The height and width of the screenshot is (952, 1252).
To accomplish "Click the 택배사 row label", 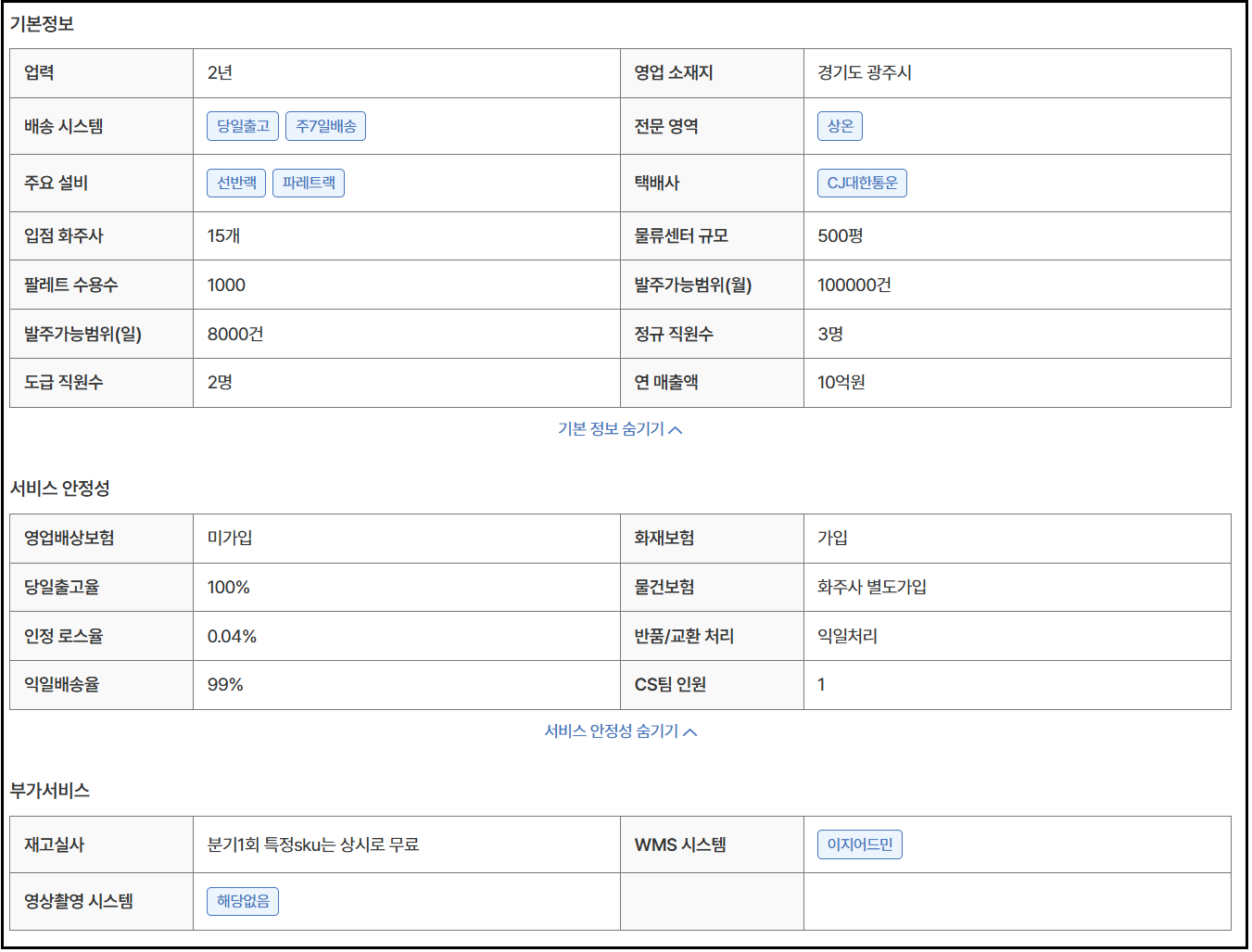I will coord(657,184).
